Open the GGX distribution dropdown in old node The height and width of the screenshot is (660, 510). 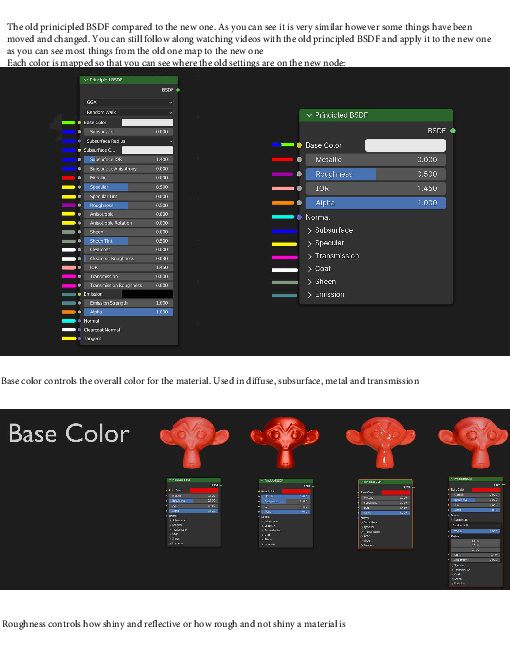[128, 102]
